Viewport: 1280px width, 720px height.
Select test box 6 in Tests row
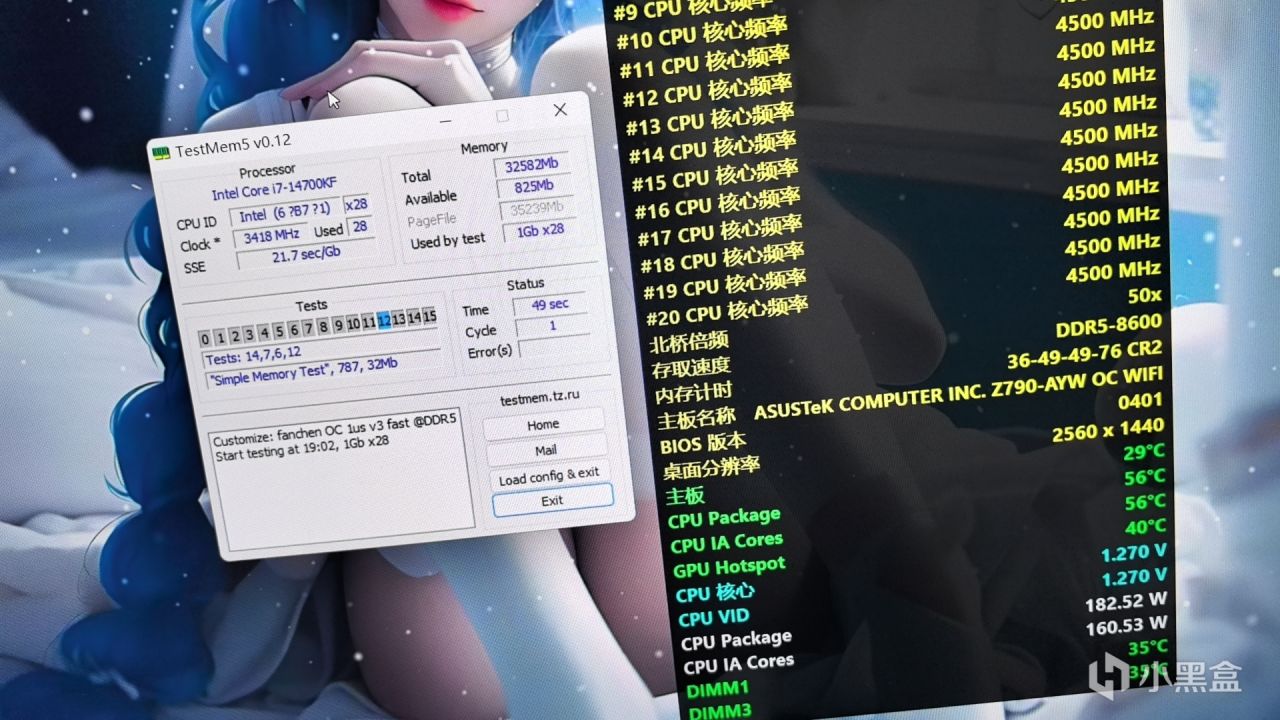click(x=294, y=330)
